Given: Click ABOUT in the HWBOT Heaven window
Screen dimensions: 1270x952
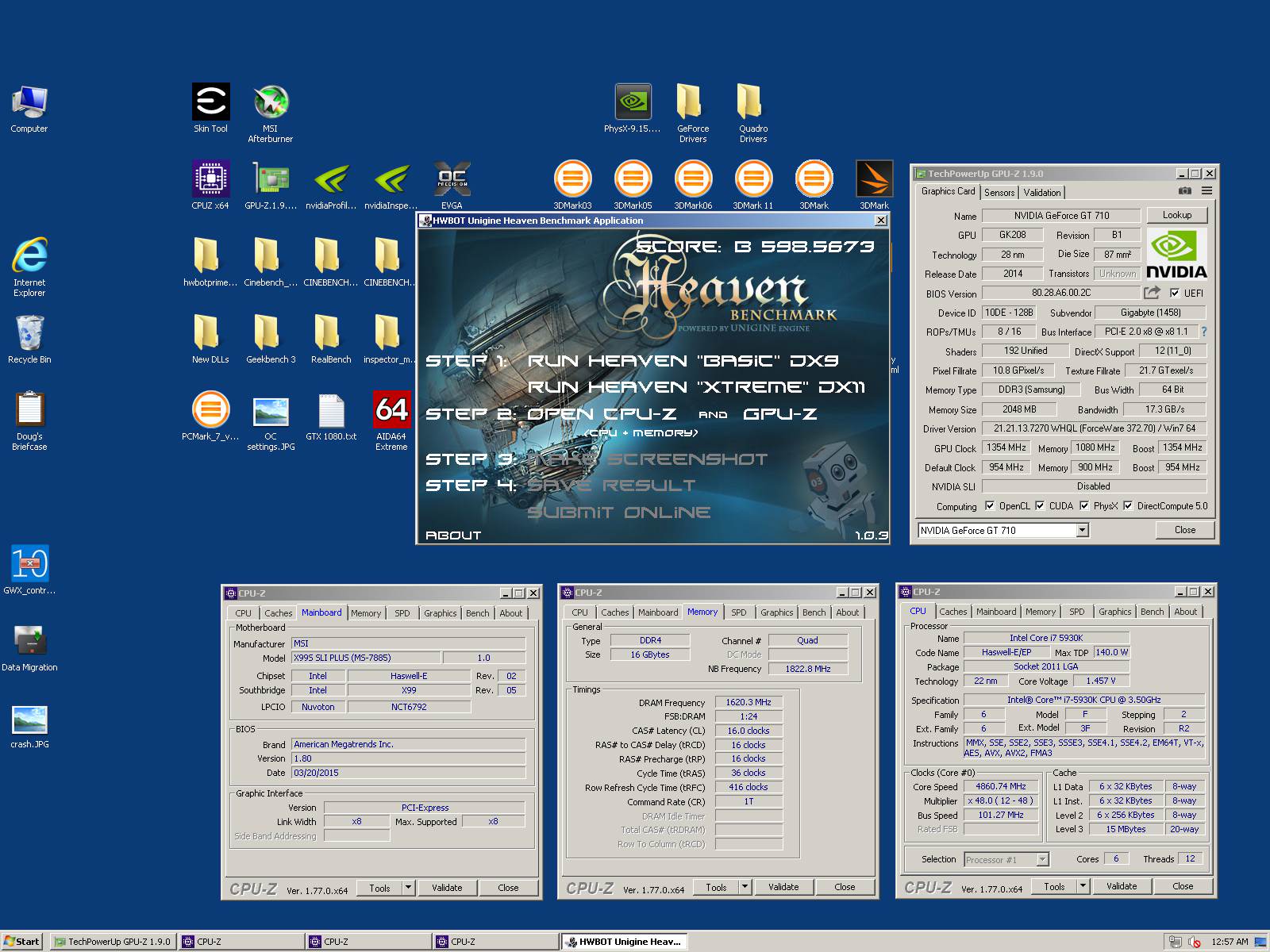Looking at the screenshot, I should click(453, 535).
